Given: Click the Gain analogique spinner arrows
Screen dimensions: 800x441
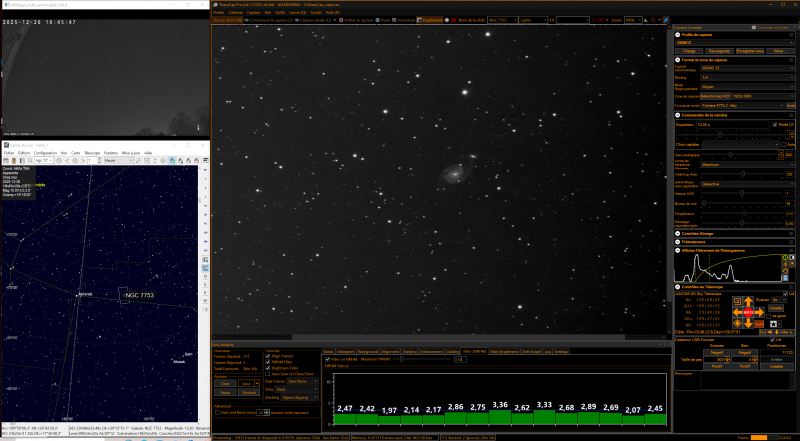Looking at the screenshot, I should pyautogui.click(x=781, y=155).
